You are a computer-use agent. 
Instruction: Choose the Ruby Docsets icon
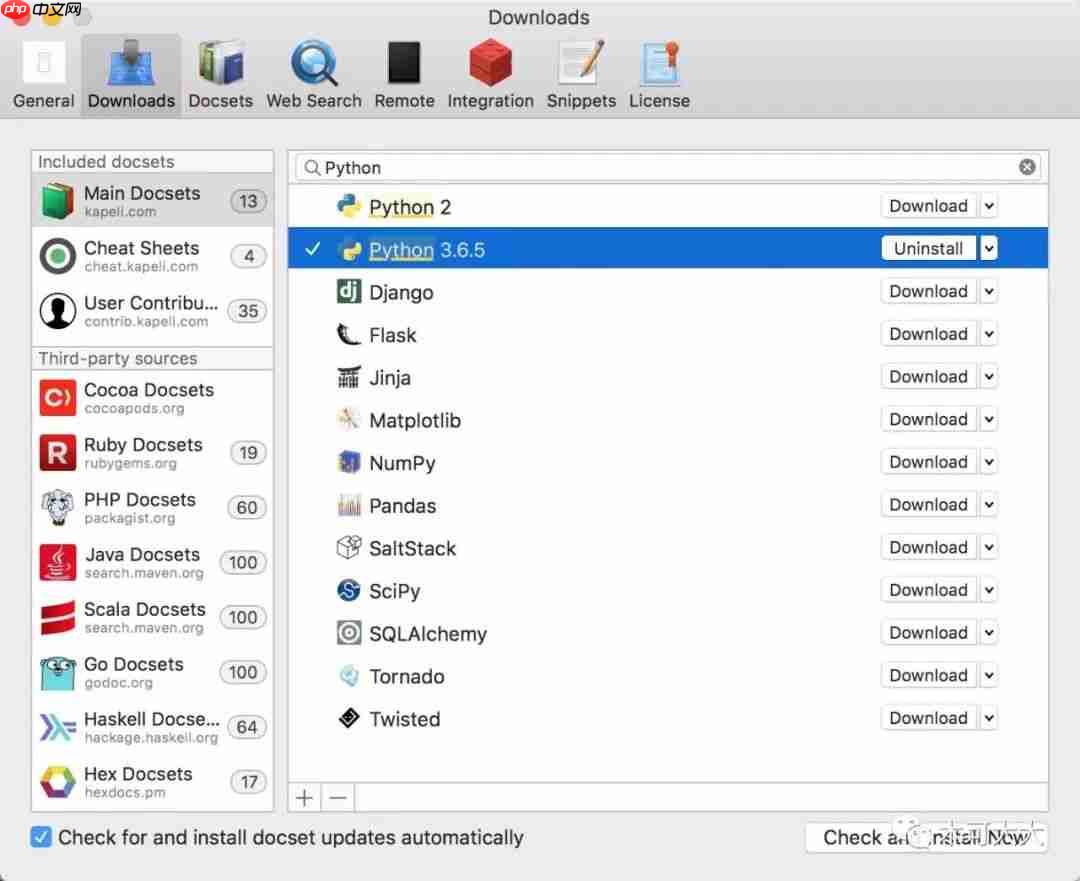pyautogui.click(x=58, y=453)
